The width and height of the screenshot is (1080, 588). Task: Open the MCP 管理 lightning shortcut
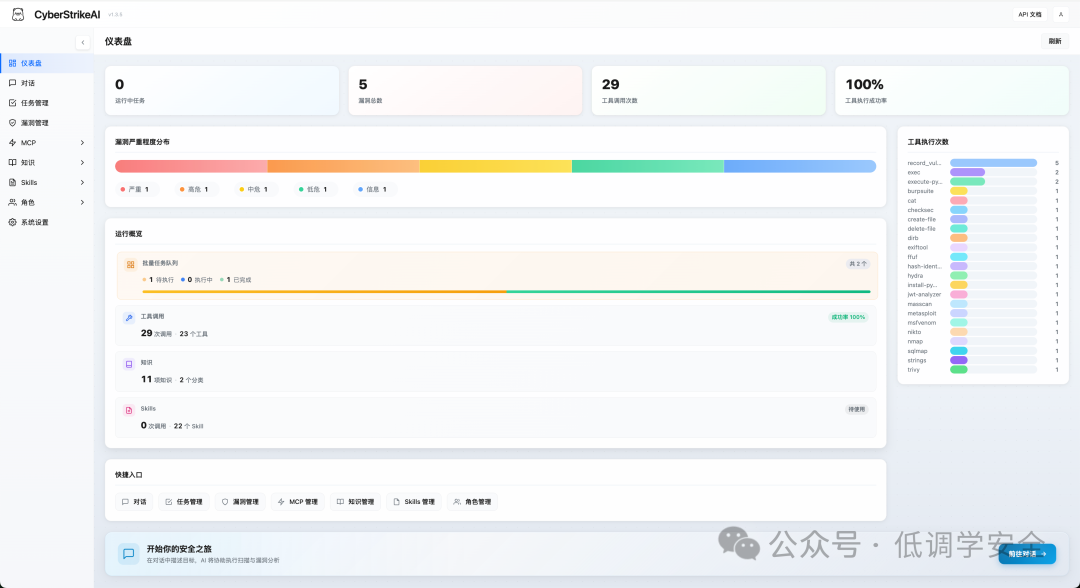pos(298,502)
